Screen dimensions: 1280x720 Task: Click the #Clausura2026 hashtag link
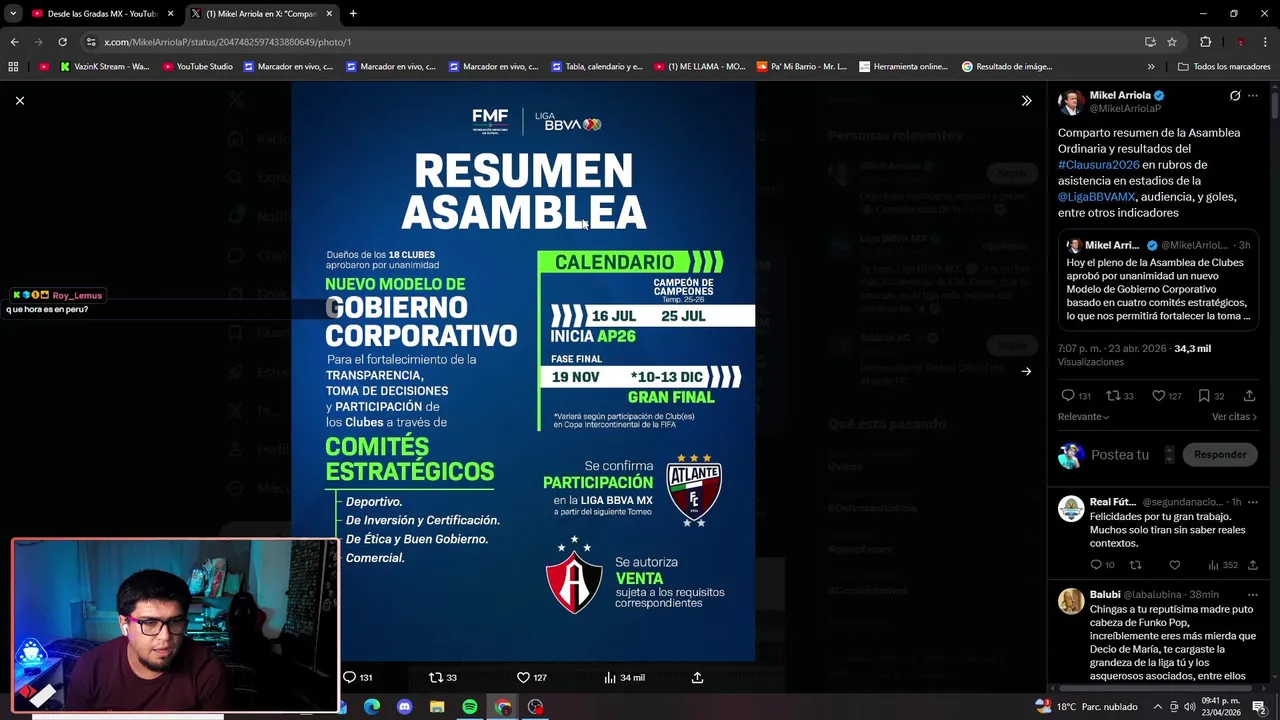point(1099,165)
